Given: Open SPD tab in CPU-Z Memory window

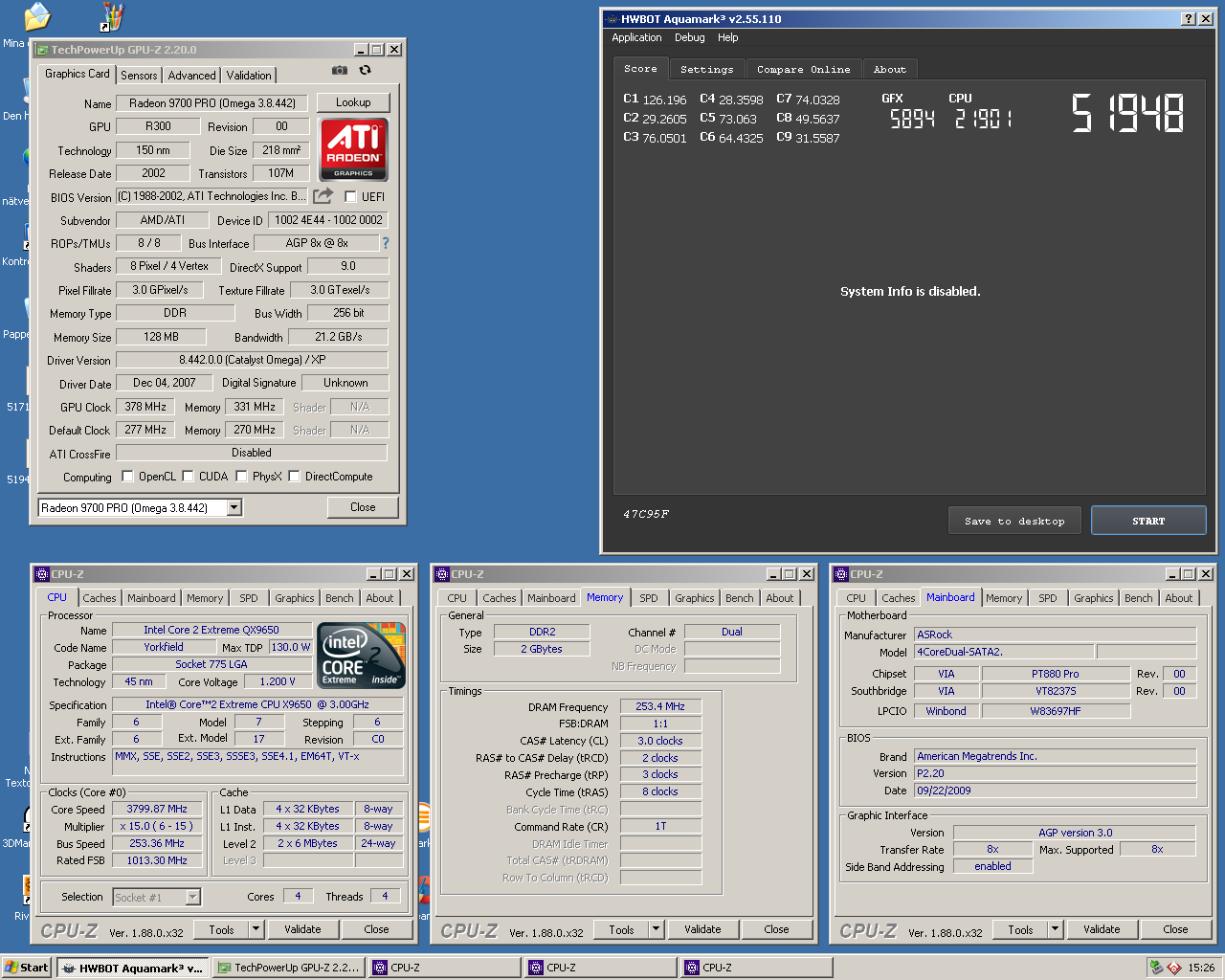Looking at the screenshot, I should point(649,598).
